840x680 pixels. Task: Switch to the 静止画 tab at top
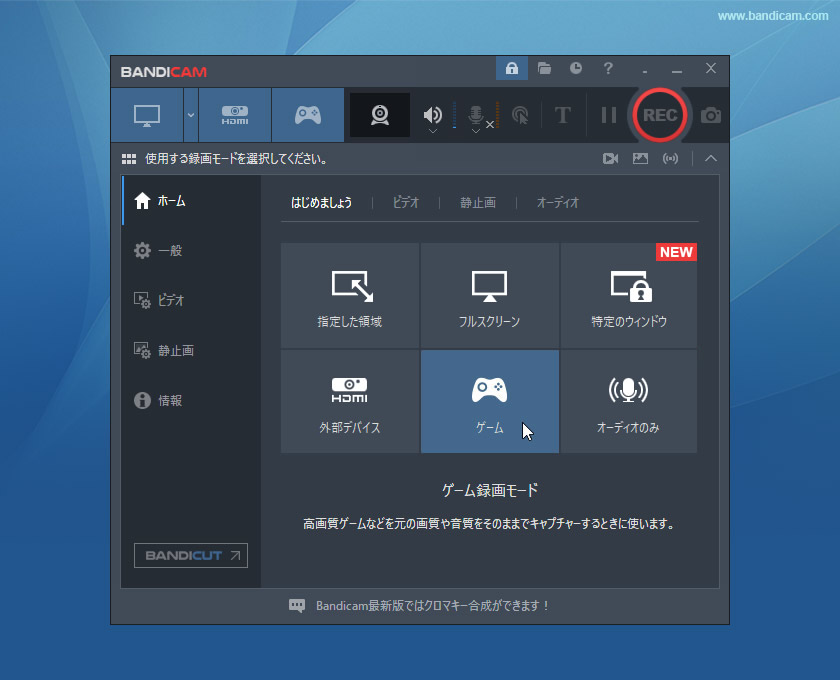[478, 203]
